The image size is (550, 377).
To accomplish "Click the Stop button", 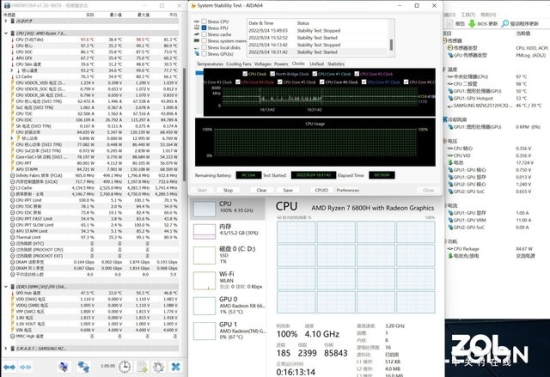I will [x=228, y=190].
